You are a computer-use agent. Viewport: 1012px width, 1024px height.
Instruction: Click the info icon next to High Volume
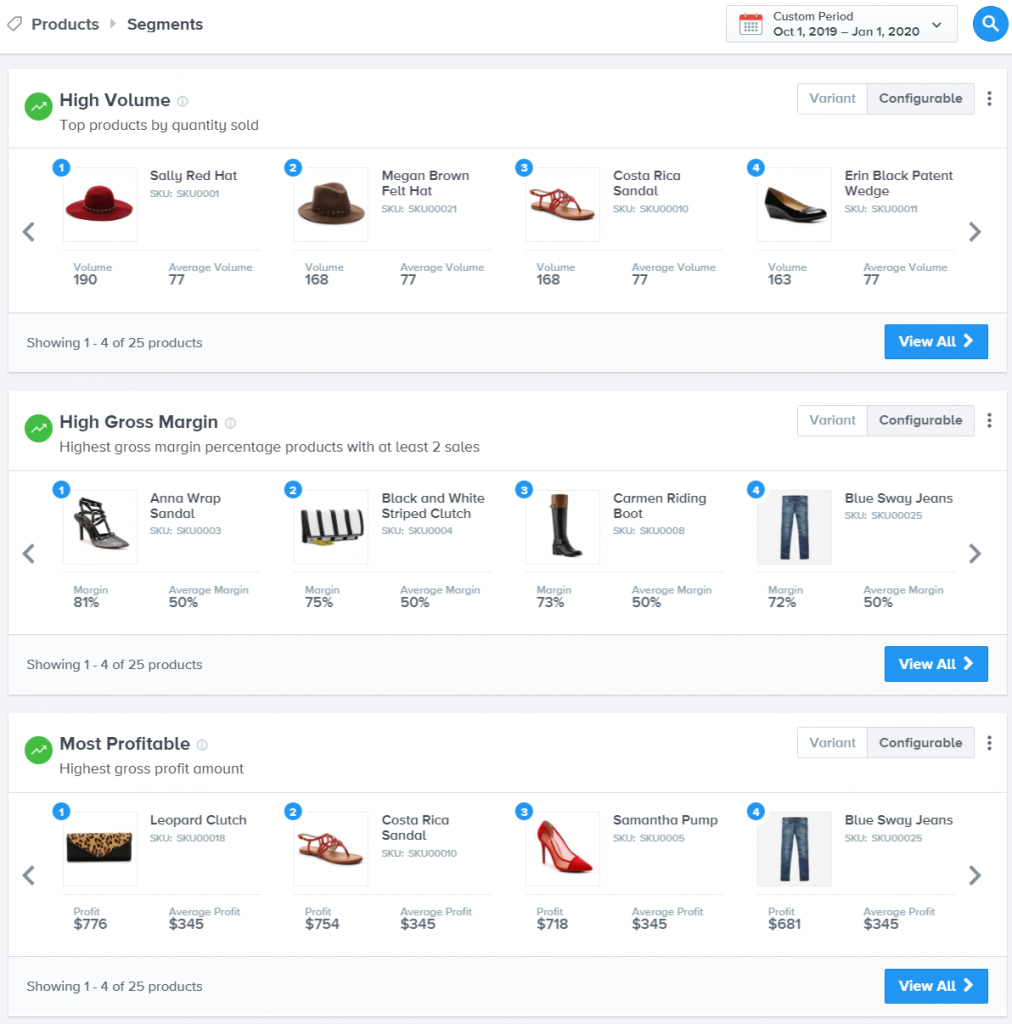183,101
